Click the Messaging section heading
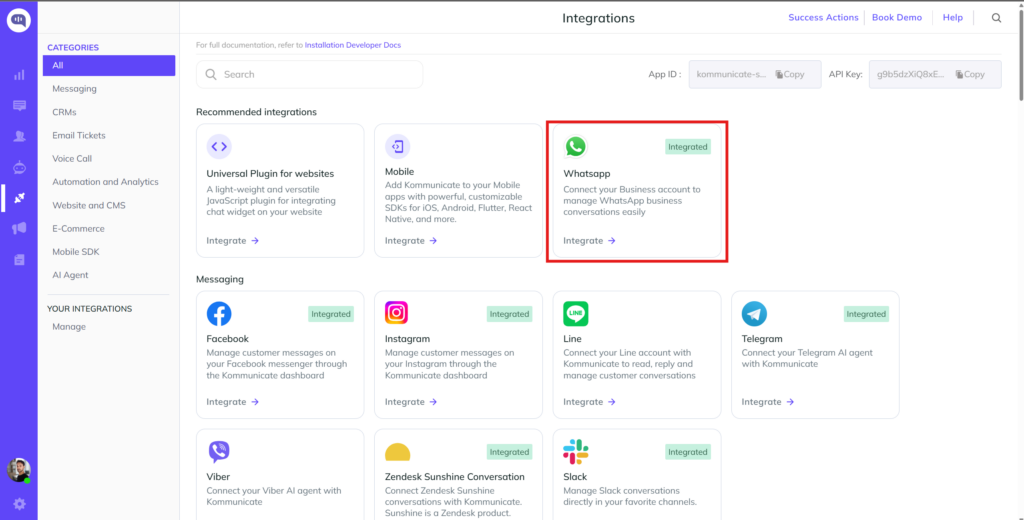 pos(220,279)
